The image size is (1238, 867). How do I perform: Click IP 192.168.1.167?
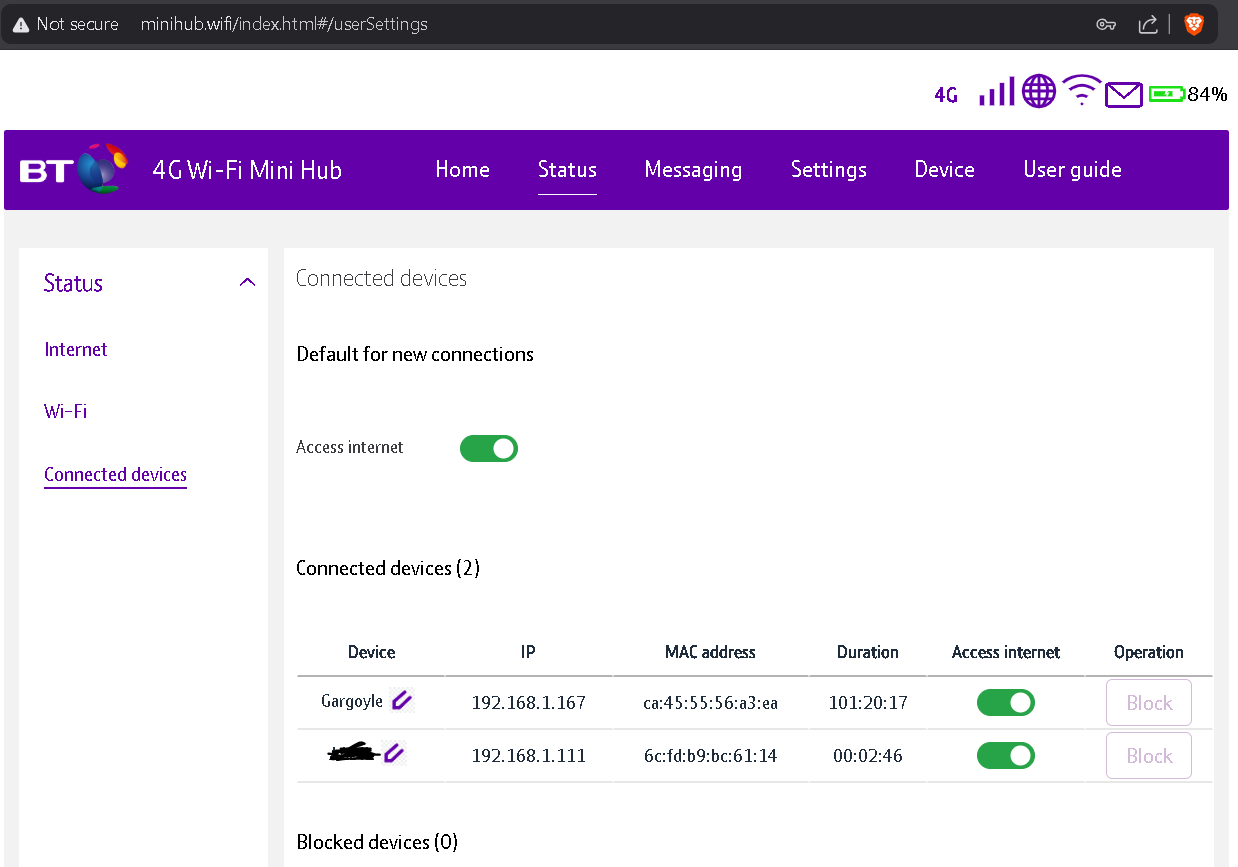[x=528, y=703]
